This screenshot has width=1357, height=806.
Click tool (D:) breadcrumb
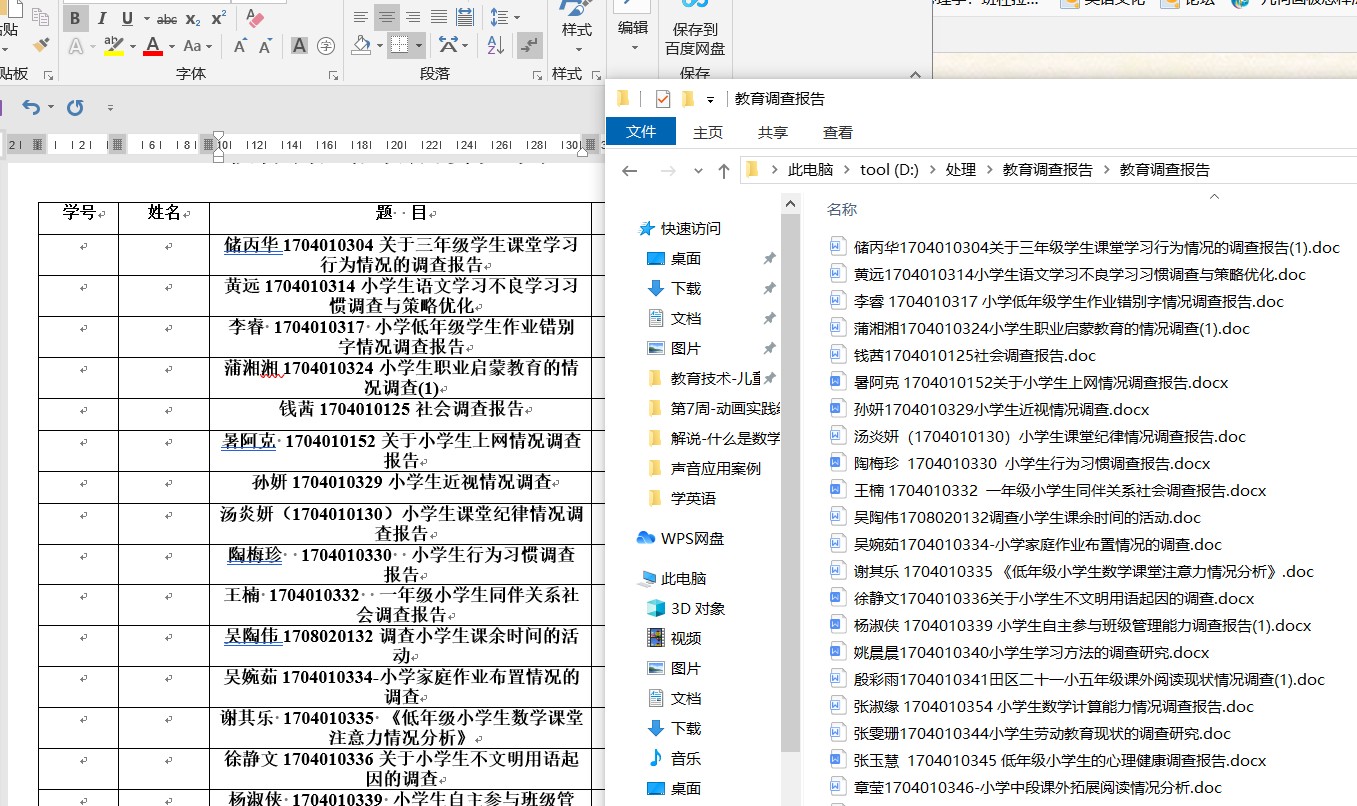coord(889,170)
